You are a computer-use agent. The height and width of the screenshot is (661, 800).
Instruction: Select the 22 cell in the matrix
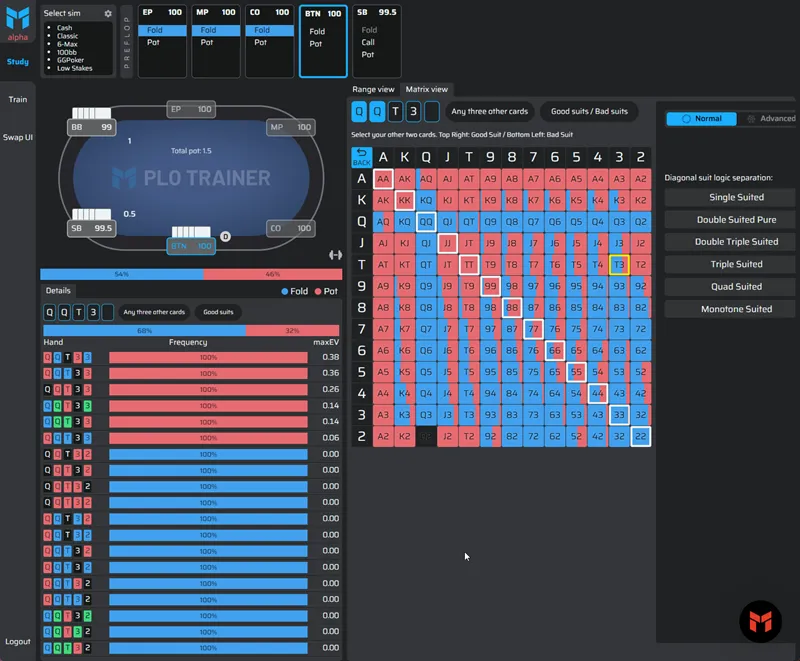[640, 437]
